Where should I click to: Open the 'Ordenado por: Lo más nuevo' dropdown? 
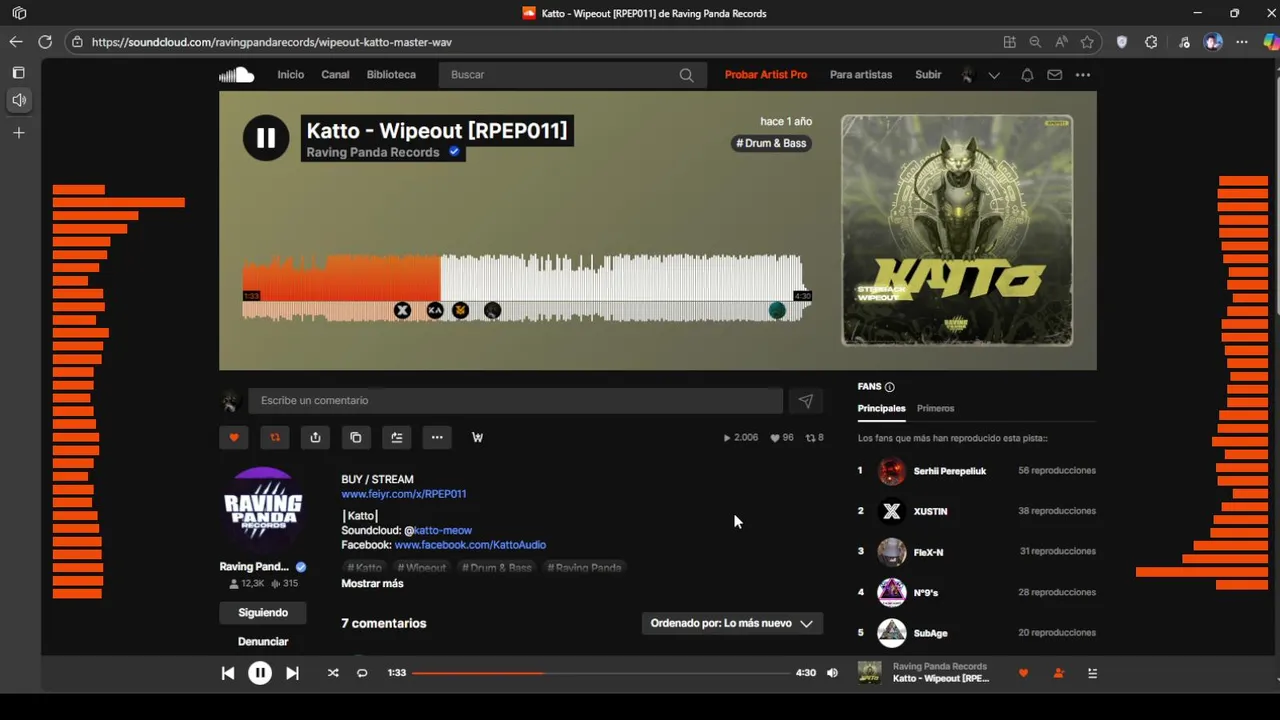[x=732, y=623]
